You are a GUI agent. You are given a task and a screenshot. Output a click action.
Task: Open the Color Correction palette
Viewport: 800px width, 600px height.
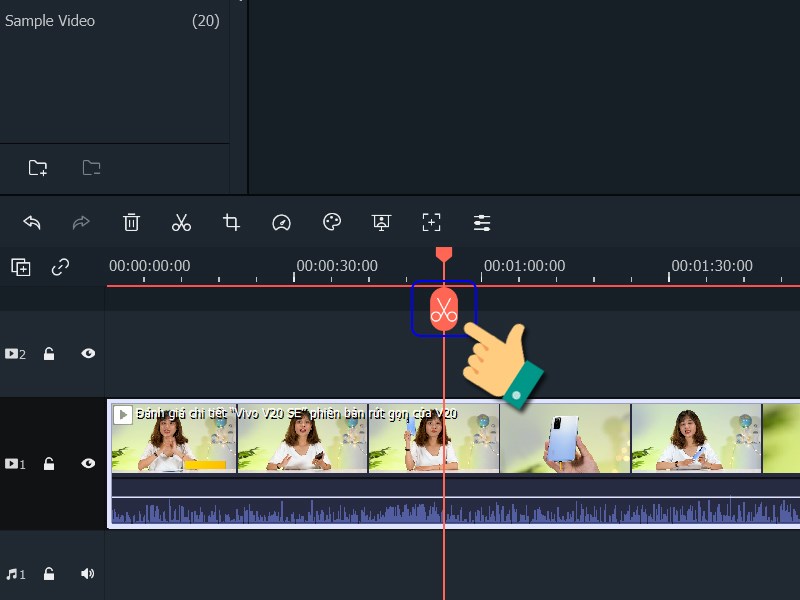tap(331, 222)
